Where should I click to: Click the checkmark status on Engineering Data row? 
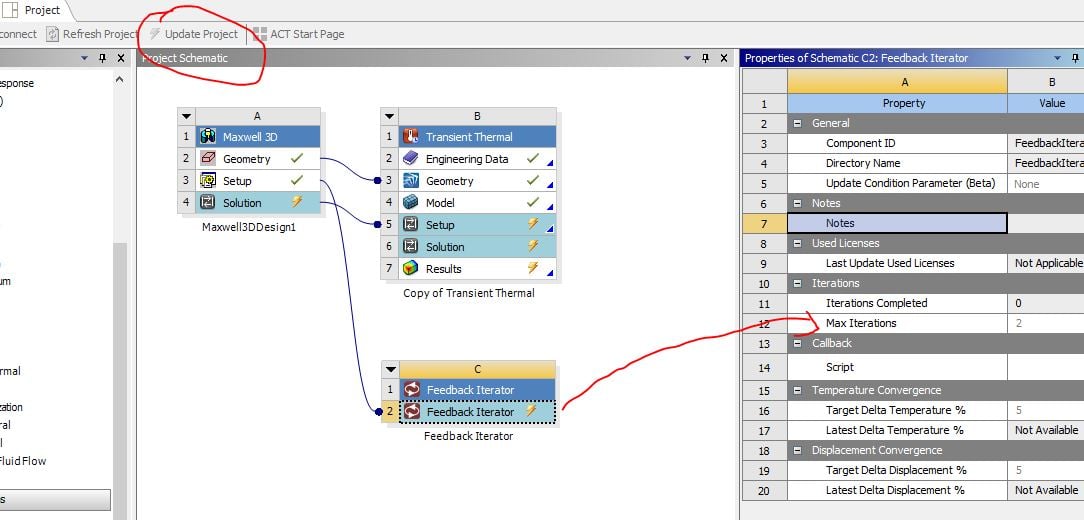532,158
